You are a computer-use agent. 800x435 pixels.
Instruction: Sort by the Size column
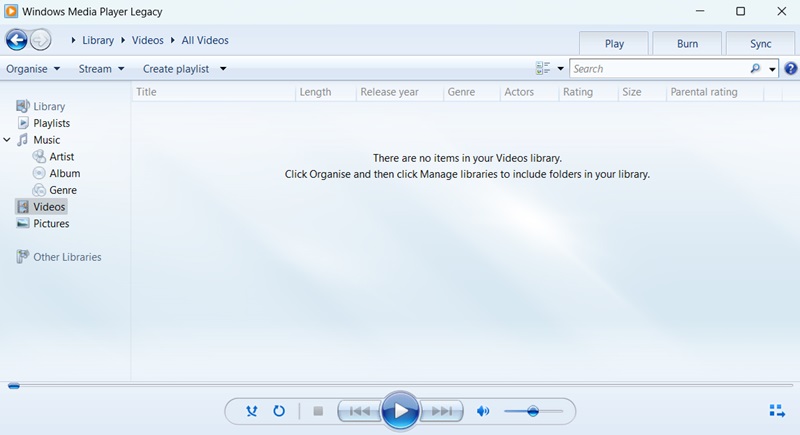(642, 92)
